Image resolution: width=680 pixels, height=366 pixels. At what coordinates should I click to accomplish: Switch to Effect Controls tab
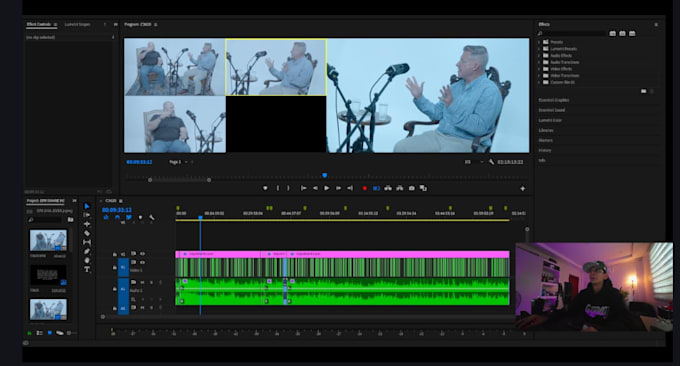39,24
